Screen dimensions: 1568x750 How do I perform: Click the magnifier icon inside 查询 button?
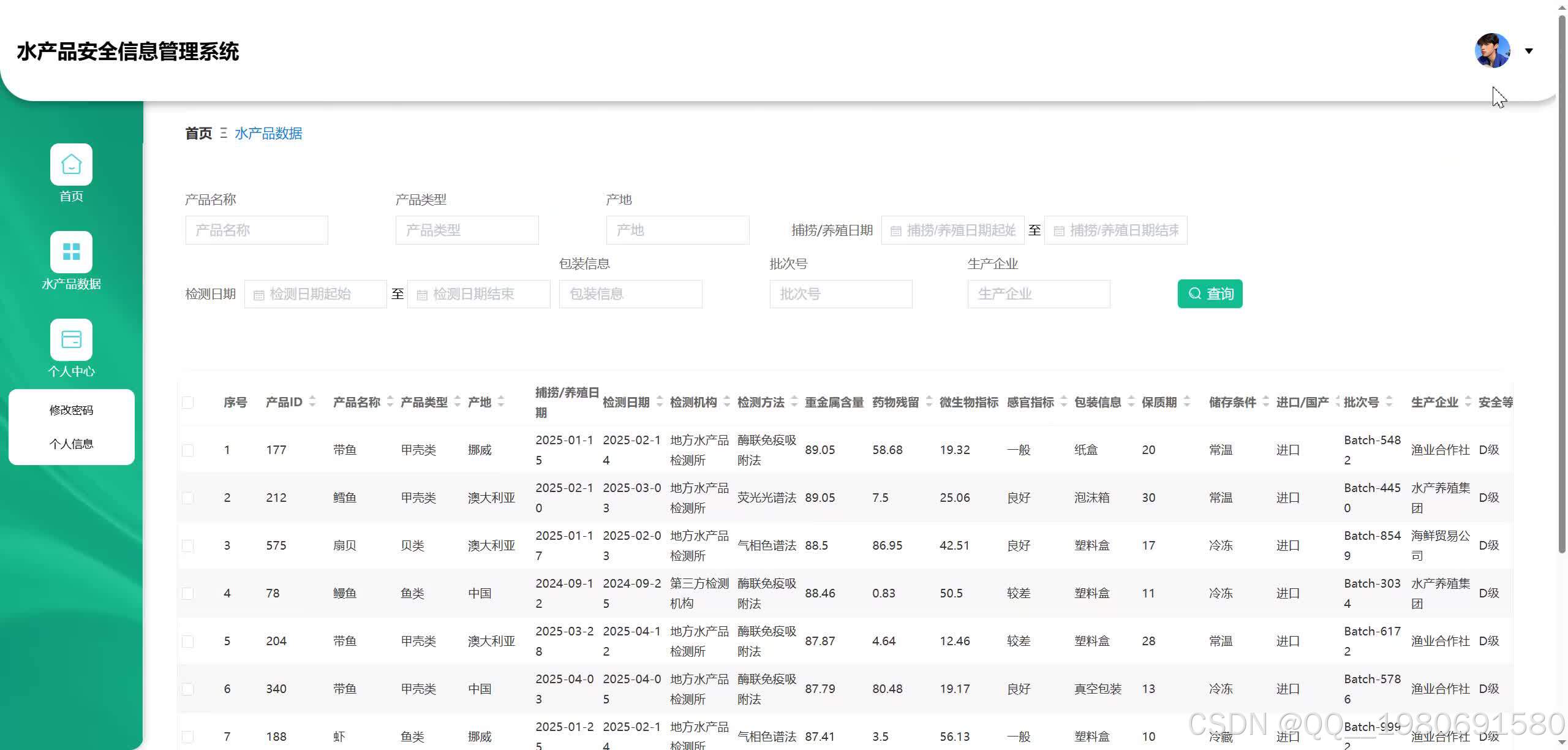pos(1194,294)
